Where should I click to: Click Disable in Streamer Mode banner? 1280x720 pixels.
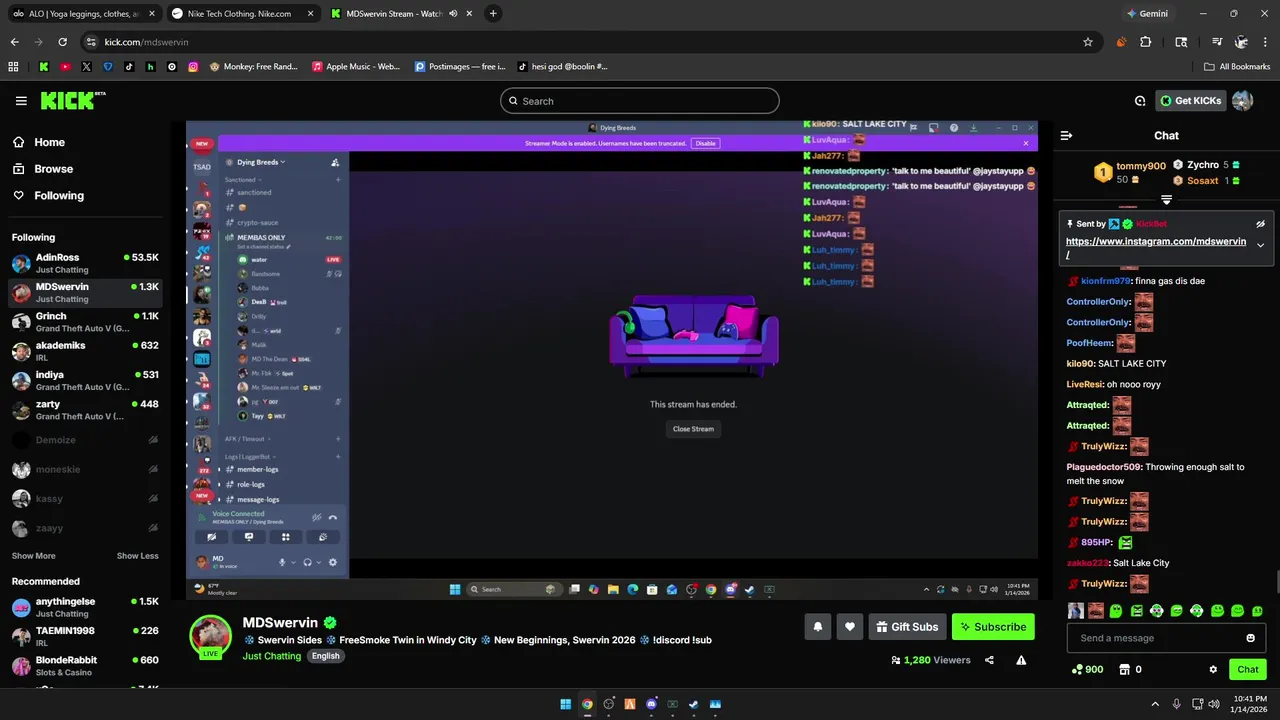pyautogui.click(x=706, y=143)
